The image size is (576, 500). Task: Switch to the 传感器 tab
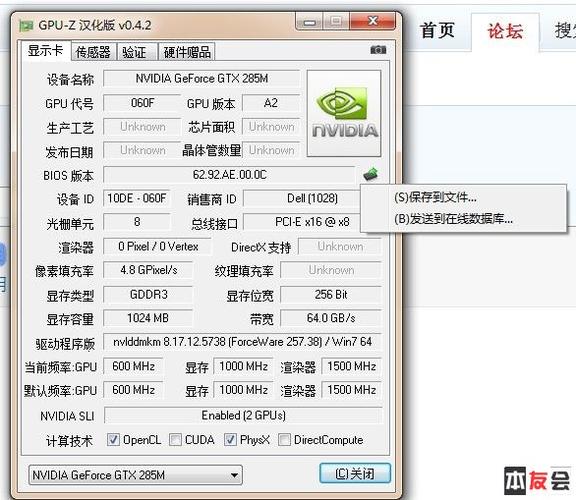93,52
